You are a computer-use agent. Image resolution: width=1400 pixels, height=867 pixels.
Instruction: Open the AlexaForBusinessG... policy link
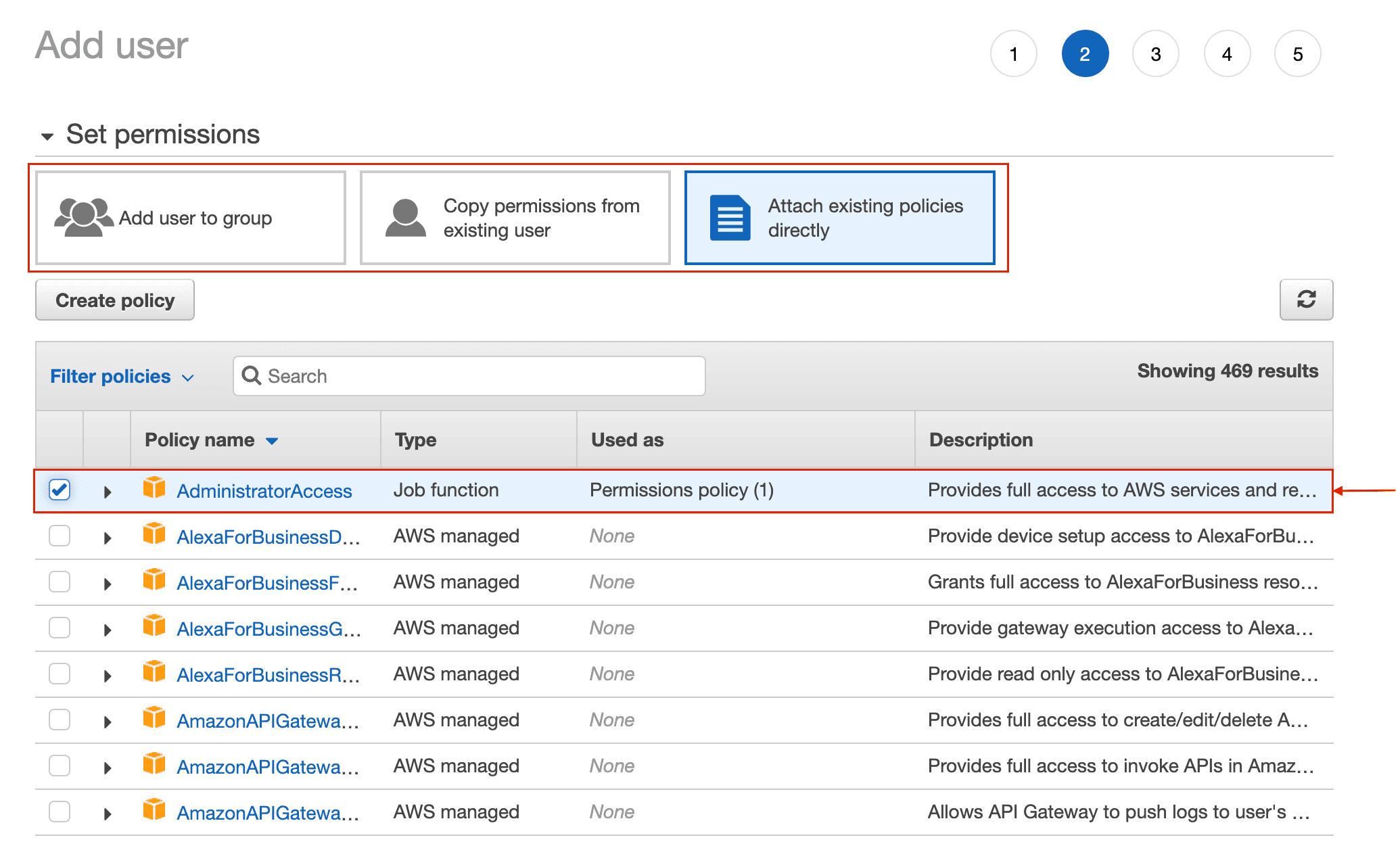click(269, 629)
